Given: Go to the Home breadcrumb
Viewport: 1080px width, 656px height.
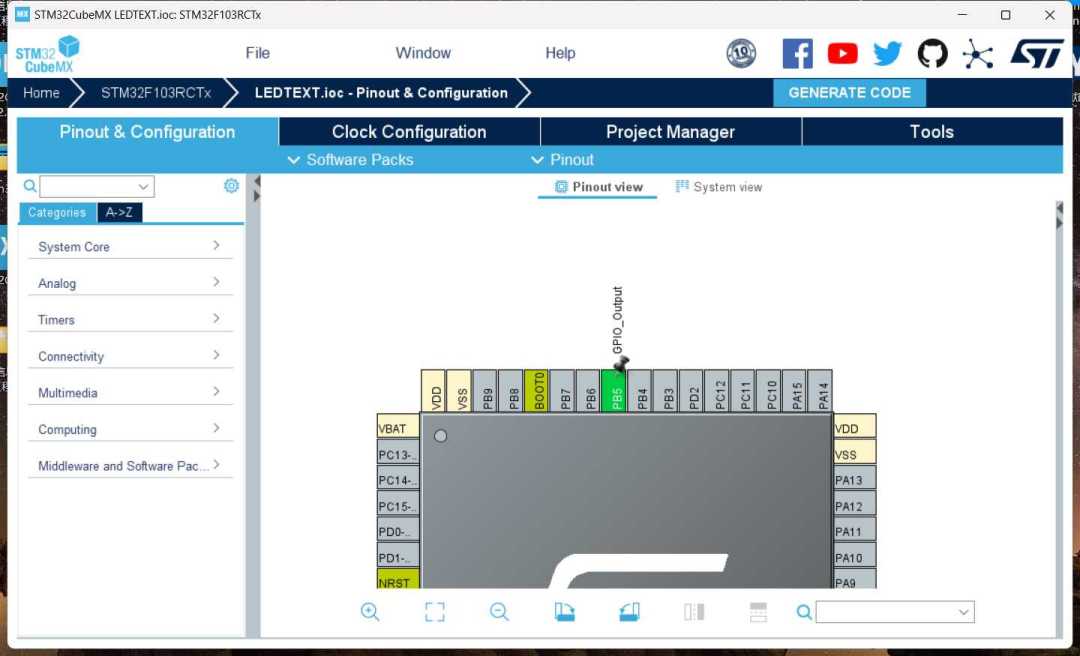Looking at the screenshot, I should (41, 93).
